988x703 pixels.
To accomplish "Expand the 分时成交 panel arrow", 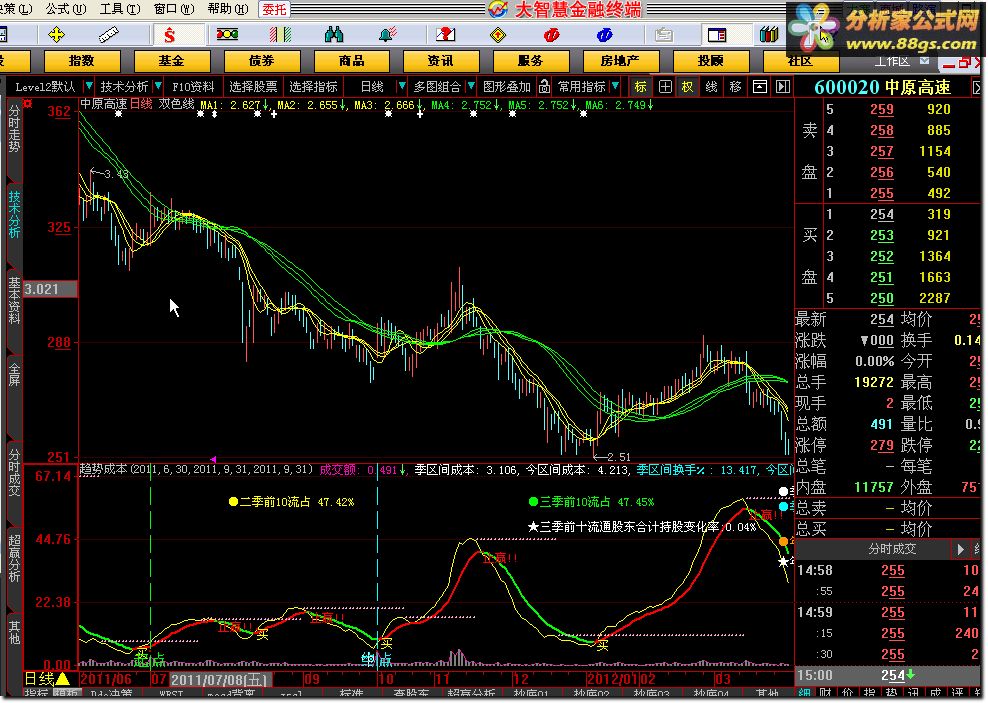I will [960, 549].
